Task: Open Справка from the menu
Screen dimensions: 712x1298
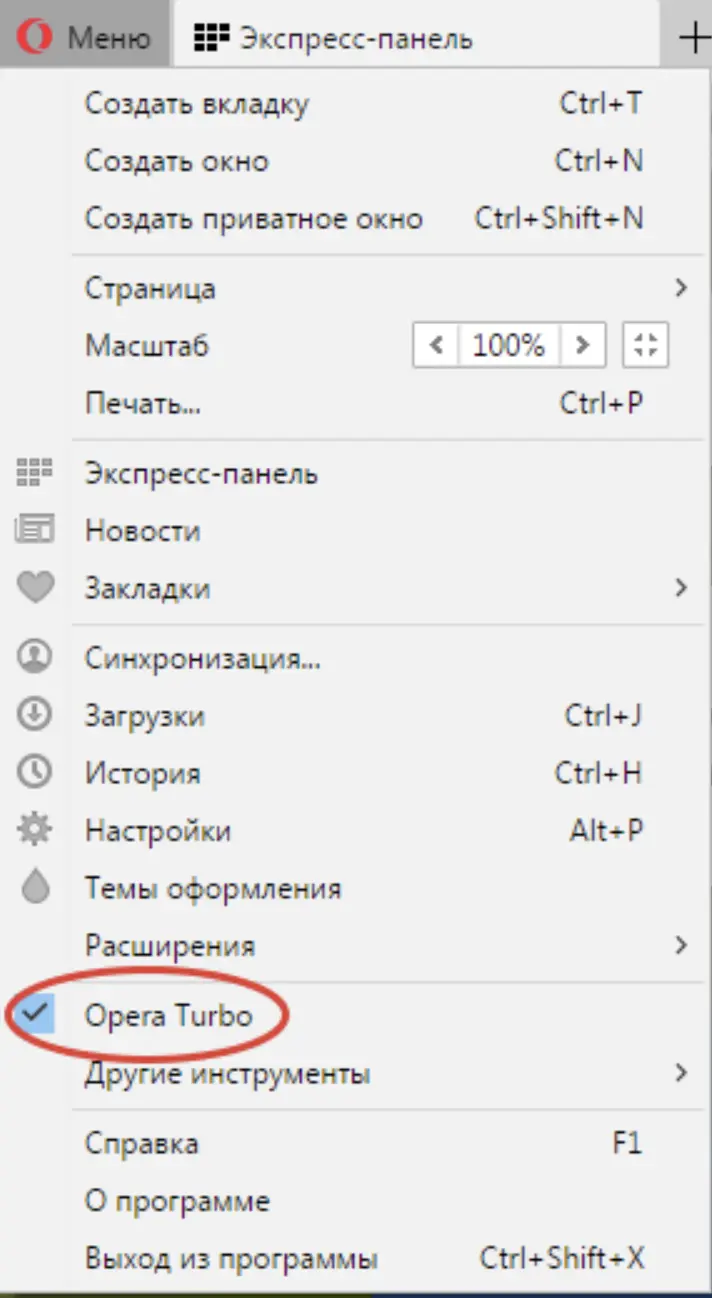Action: pyautogui.click(x=139, y=1142)
